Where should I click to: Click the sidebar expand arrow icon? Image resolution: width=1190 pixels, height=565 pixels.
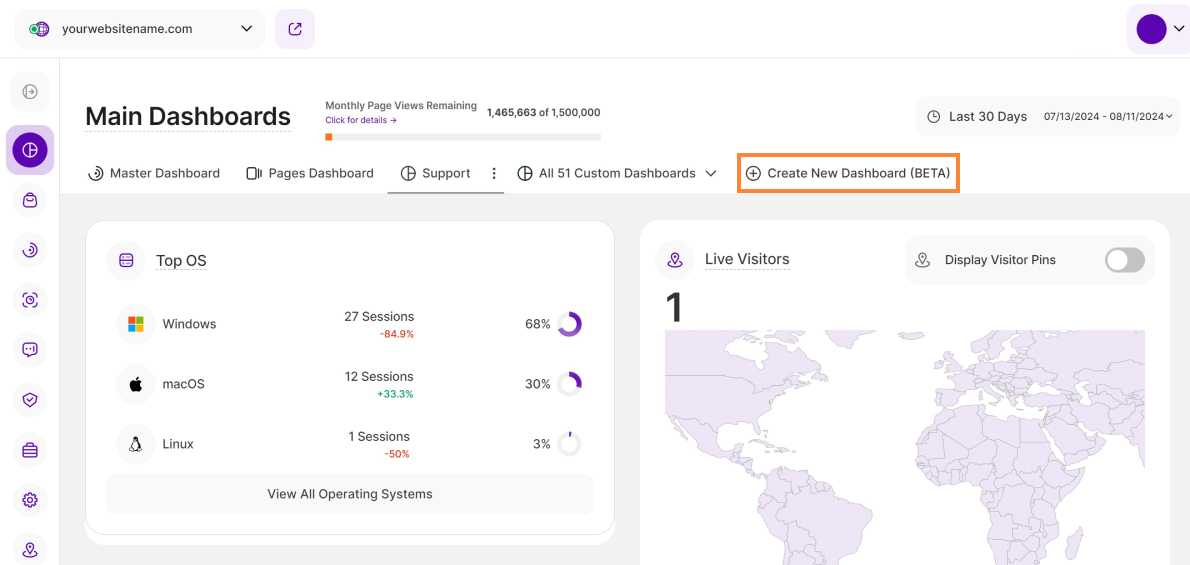click(x=30, y=92)
